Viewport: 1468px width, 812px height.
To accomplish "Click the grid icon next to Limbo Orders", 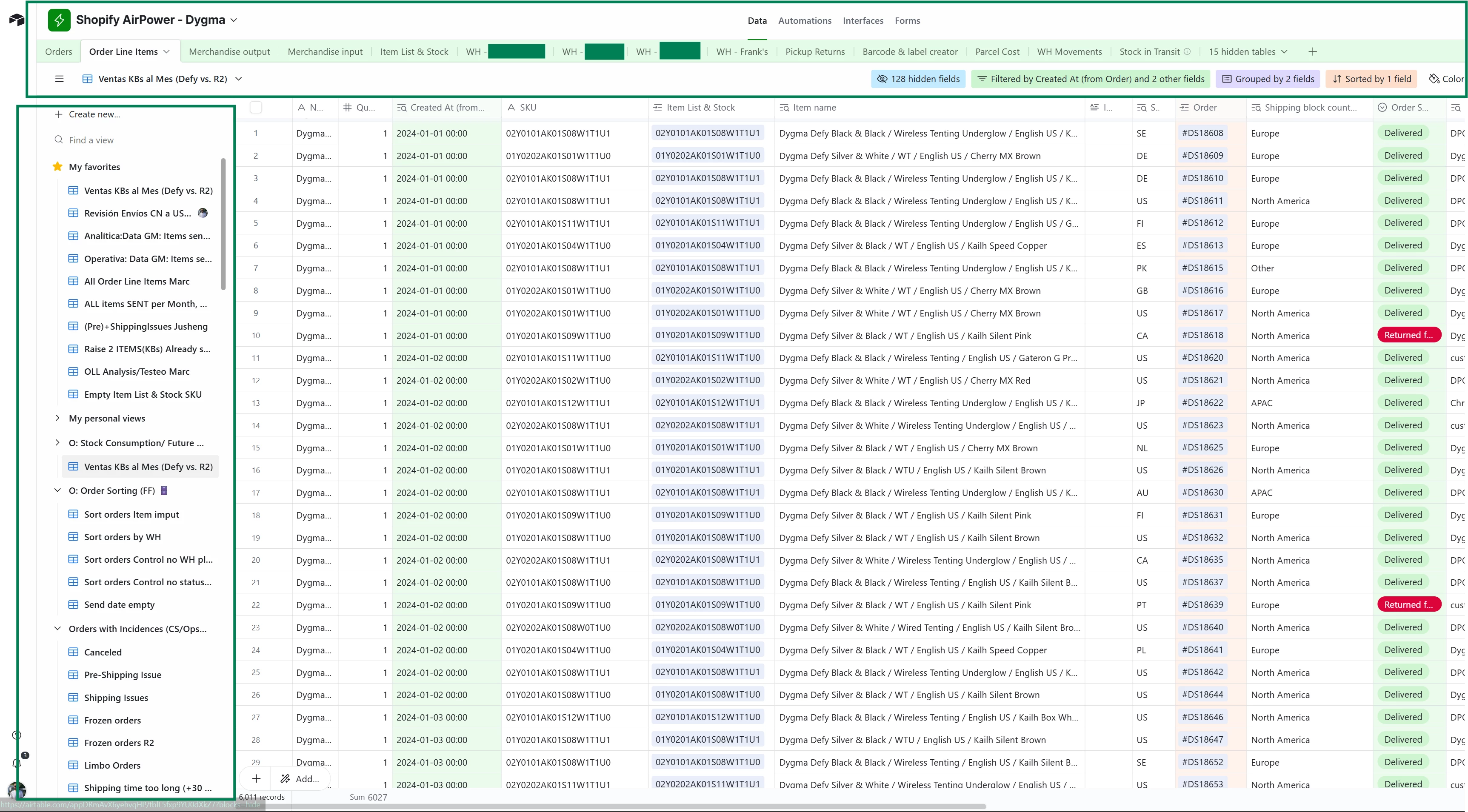I will (74, 765).
